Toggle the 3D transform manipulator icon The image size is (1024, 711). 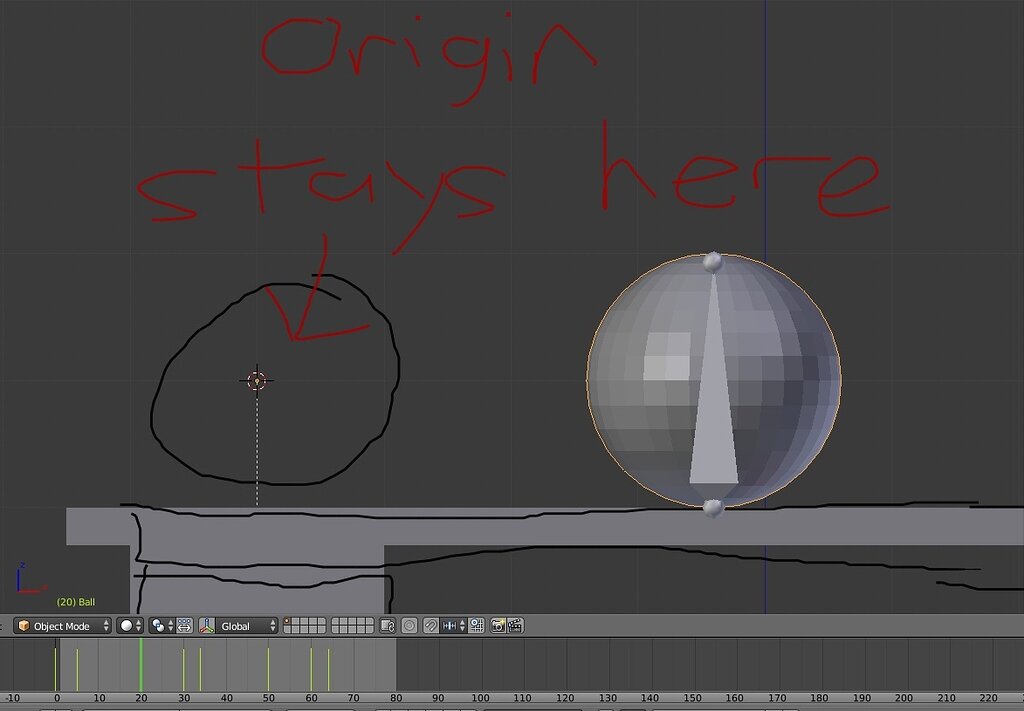207,626
